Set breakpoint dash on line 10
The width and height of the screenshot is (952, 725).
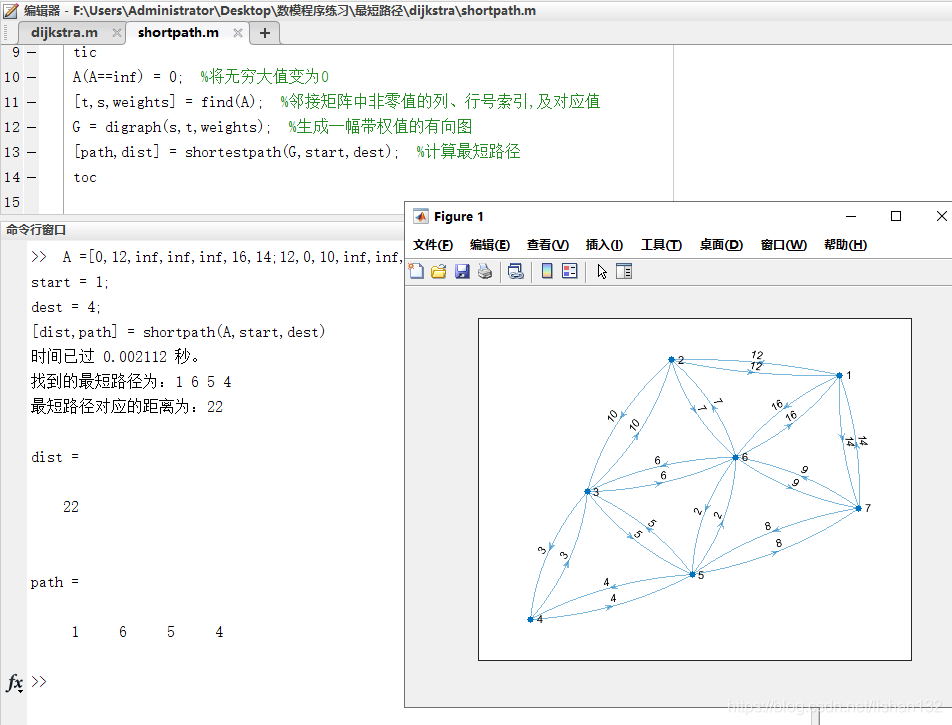32,77
